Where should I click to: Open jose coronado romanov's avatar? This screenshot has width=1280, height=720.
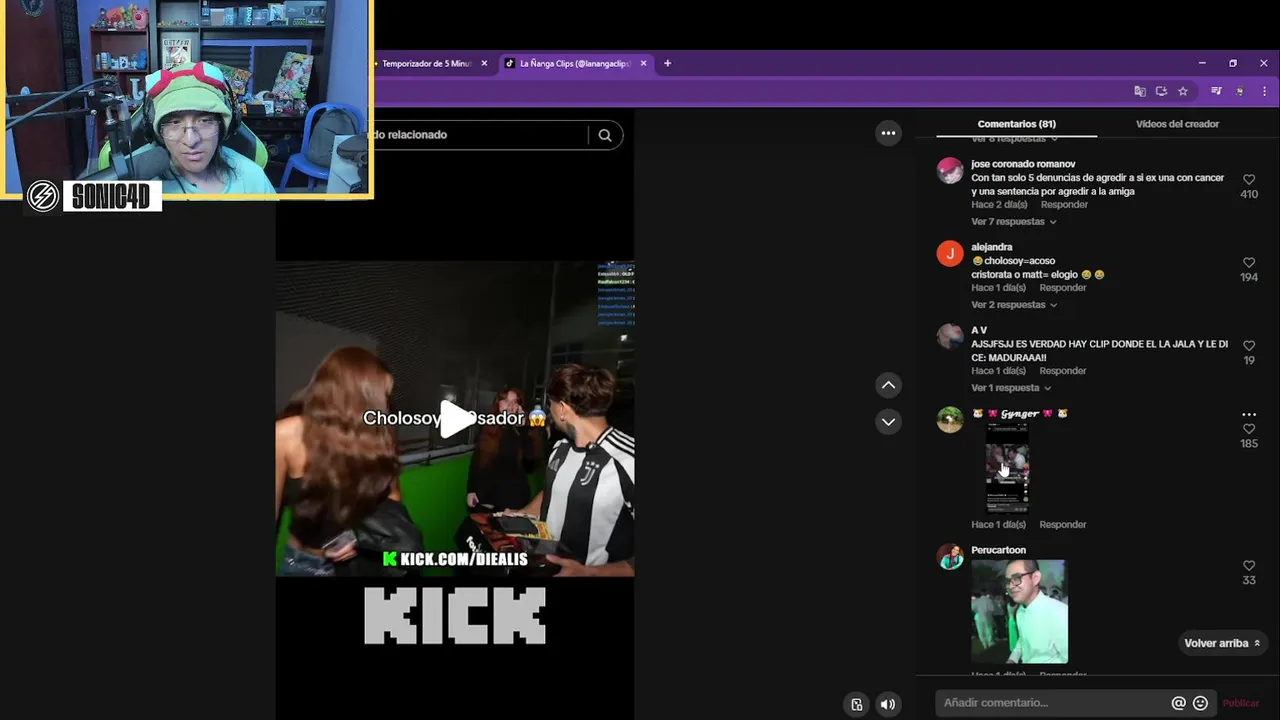tap(950, 171)
